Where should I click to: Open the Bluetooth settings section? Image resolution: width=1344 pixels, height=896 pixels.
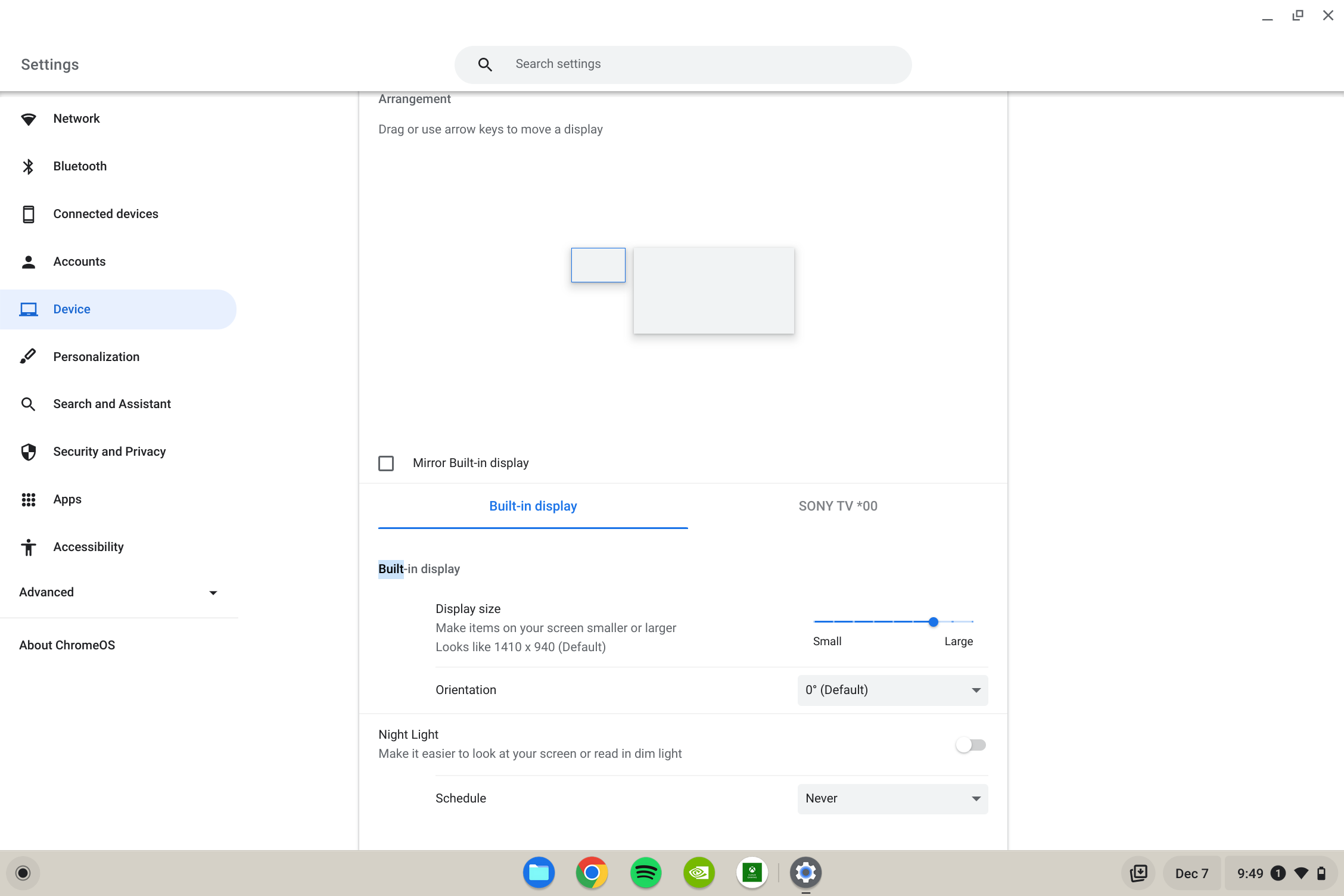80,166
